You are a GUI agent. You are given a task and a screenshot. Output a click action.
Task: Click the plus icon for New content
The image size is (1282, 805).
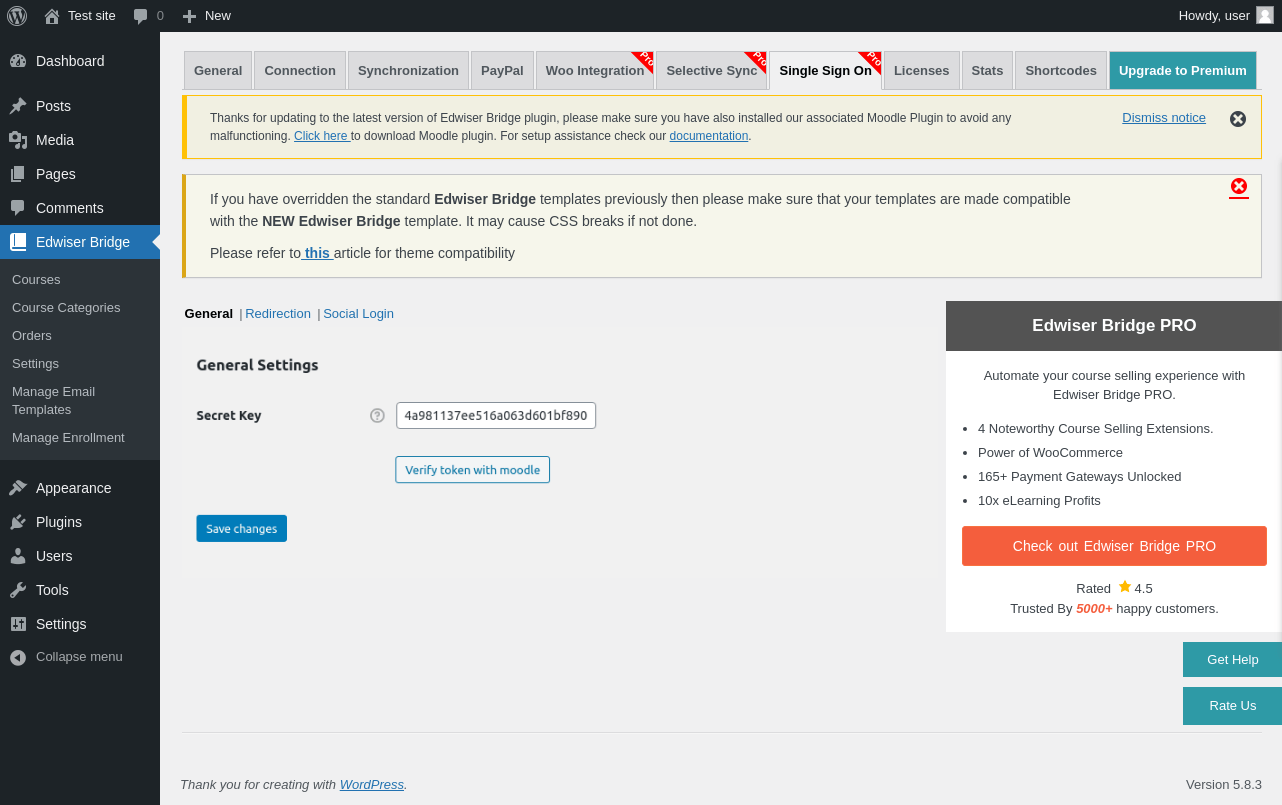[189, 16]
